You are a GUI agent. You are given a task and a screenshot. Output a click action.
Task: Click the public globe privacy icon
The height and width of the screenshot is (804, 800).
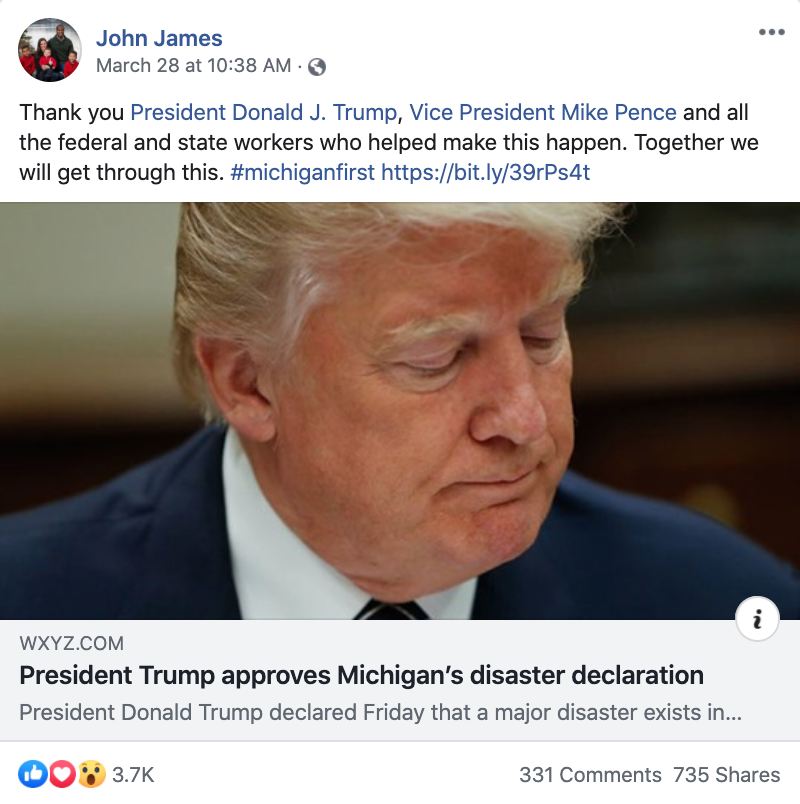point(316,67)
